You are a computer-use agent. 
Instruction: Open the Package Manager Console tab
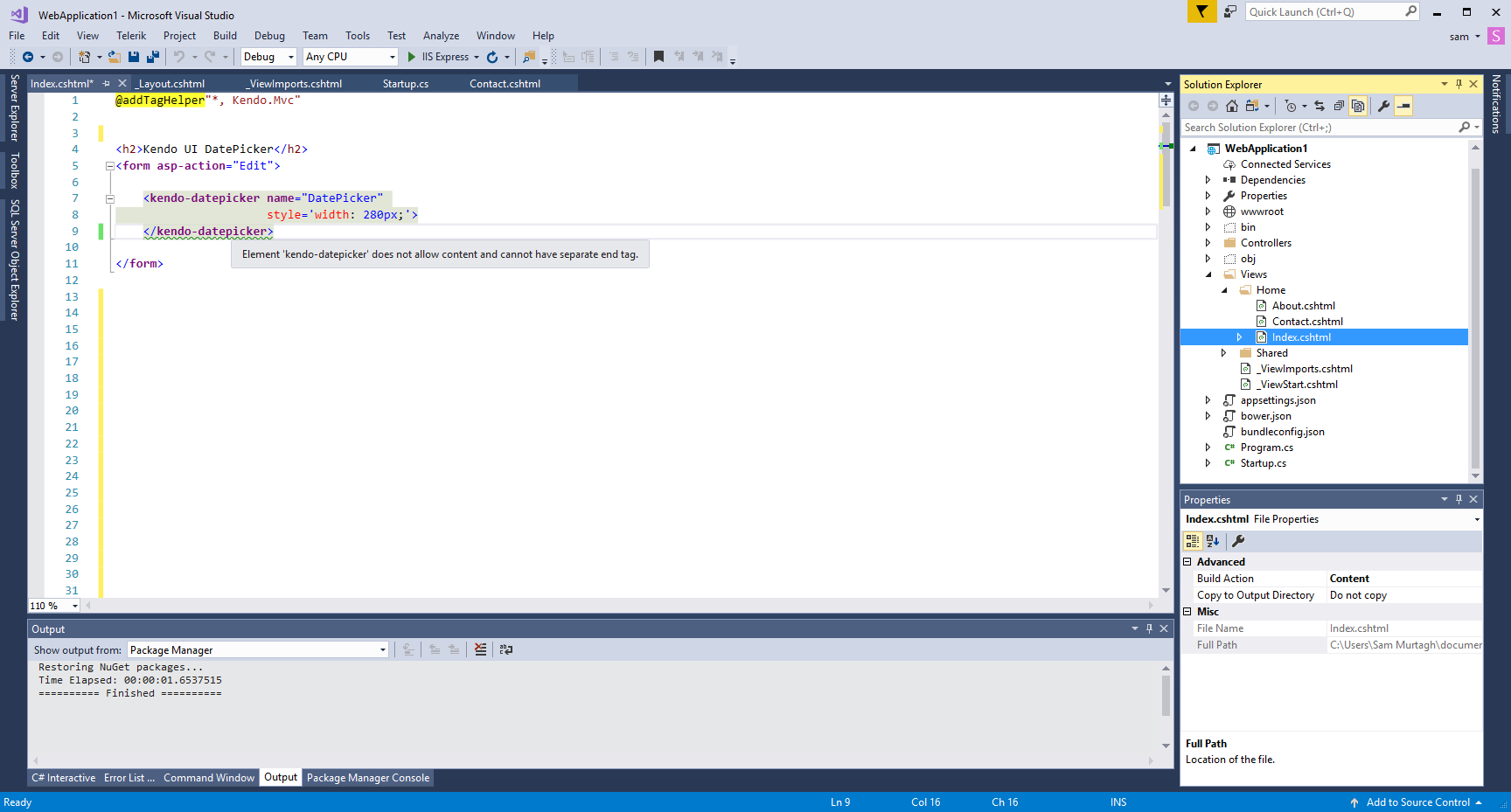click(x=368, y=778)
